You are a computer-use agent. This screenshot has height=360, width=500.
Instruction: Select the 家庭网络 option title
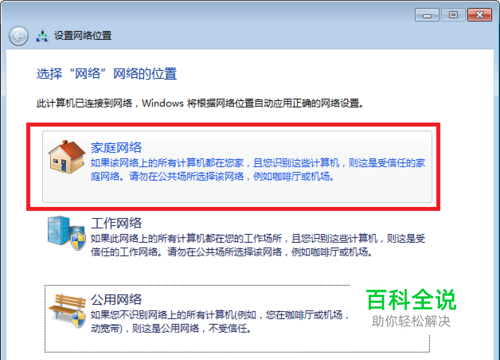(x=116, y=148)
